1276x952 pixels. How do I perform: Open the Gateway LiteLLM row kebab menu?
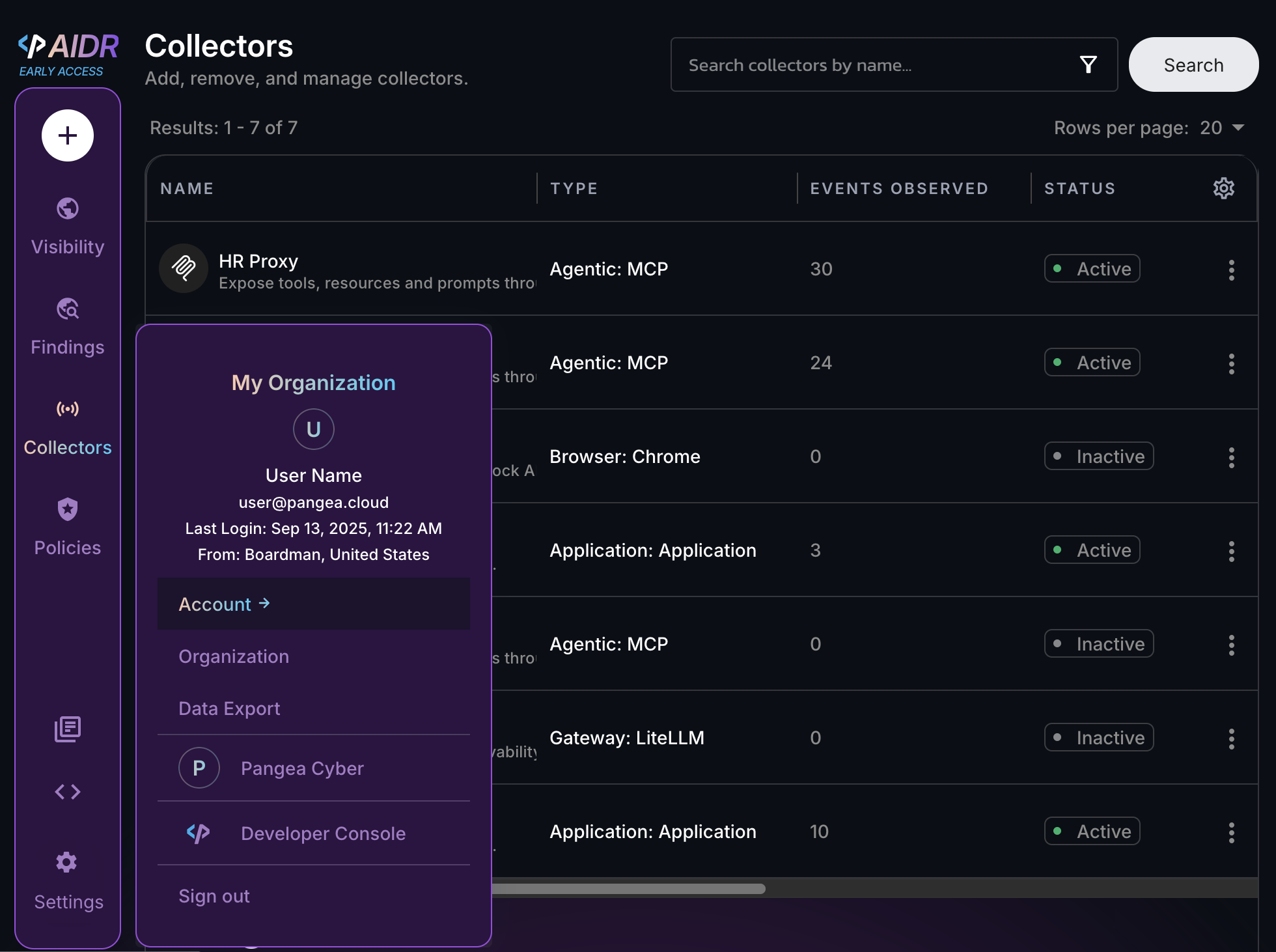pyautogui.click(x=1231, y=738)
